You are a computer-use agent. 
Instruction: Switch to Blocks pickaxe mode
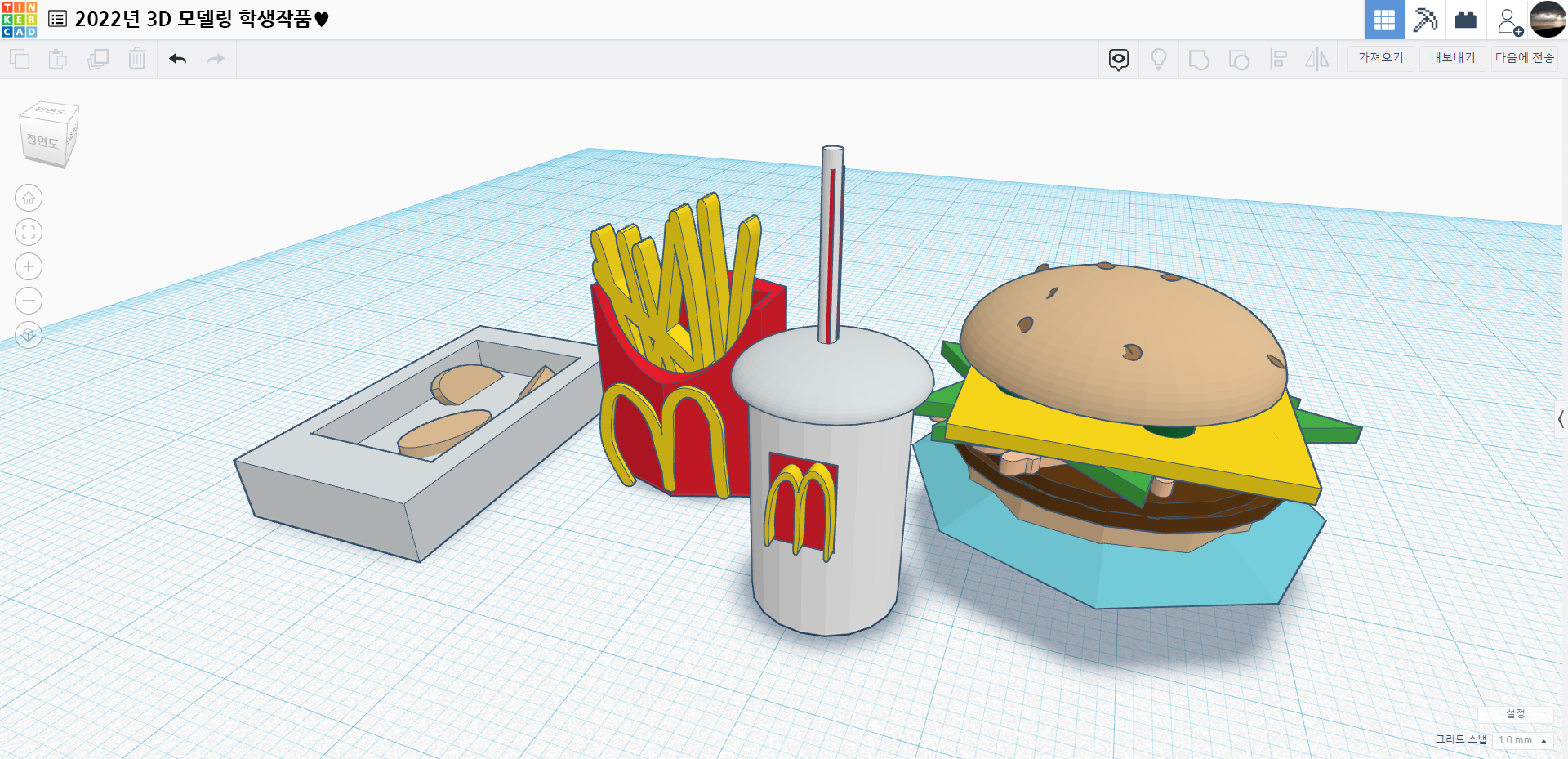[1425, 20]
